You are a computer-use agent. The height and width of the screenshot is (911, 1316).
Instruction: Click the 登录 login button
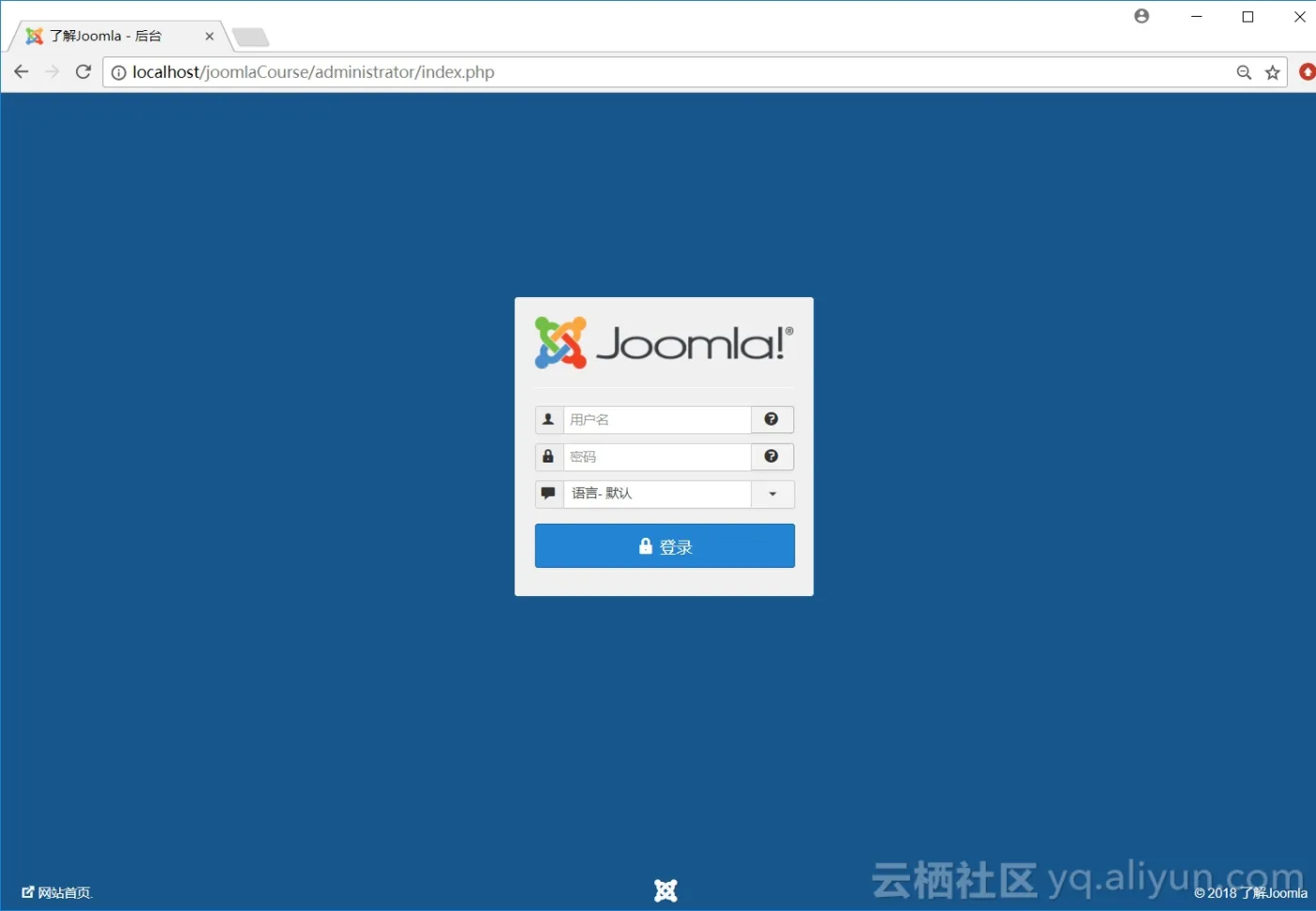[x=665, y=546]
